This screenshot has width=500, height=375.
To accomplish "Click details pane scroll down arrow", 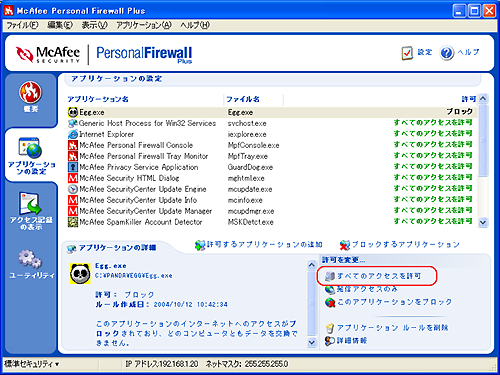I will (x=311, y=342).
